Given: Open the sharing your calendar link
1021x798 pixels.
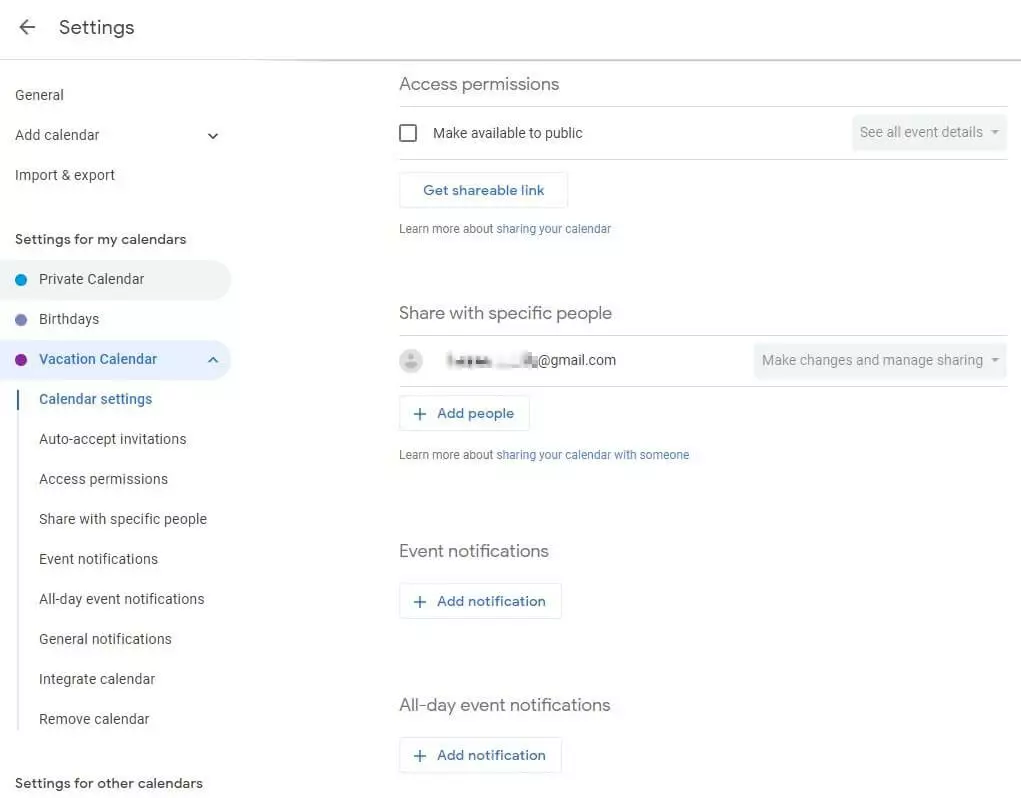Looking at the screenshot, I should 553,229.
